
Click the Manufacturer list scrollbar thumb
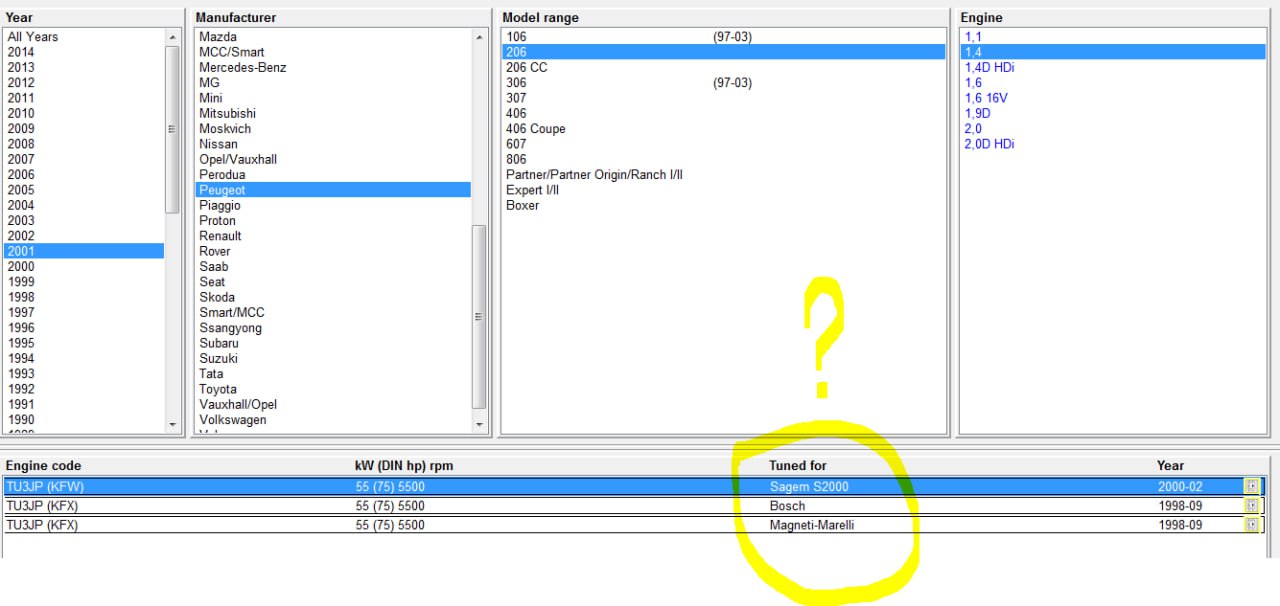tap(479, 316)
